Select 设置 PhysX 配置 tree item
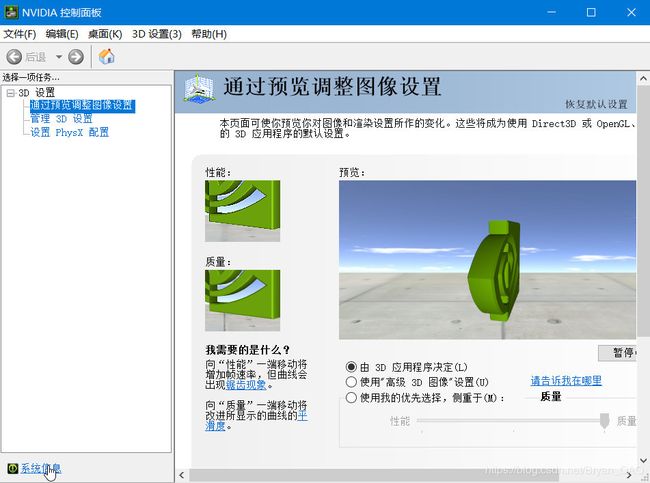The height and width of the screenshot is (483, 650). [70, 133]
